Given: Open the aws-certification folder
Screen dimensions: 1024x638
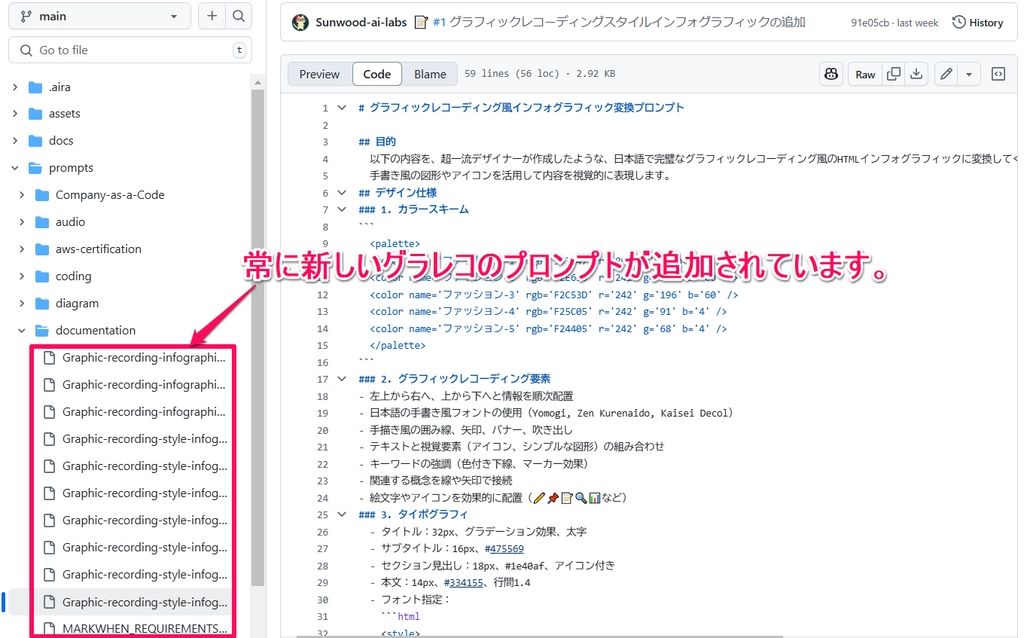Looking at the screenshot, I should tap(98, 249).
